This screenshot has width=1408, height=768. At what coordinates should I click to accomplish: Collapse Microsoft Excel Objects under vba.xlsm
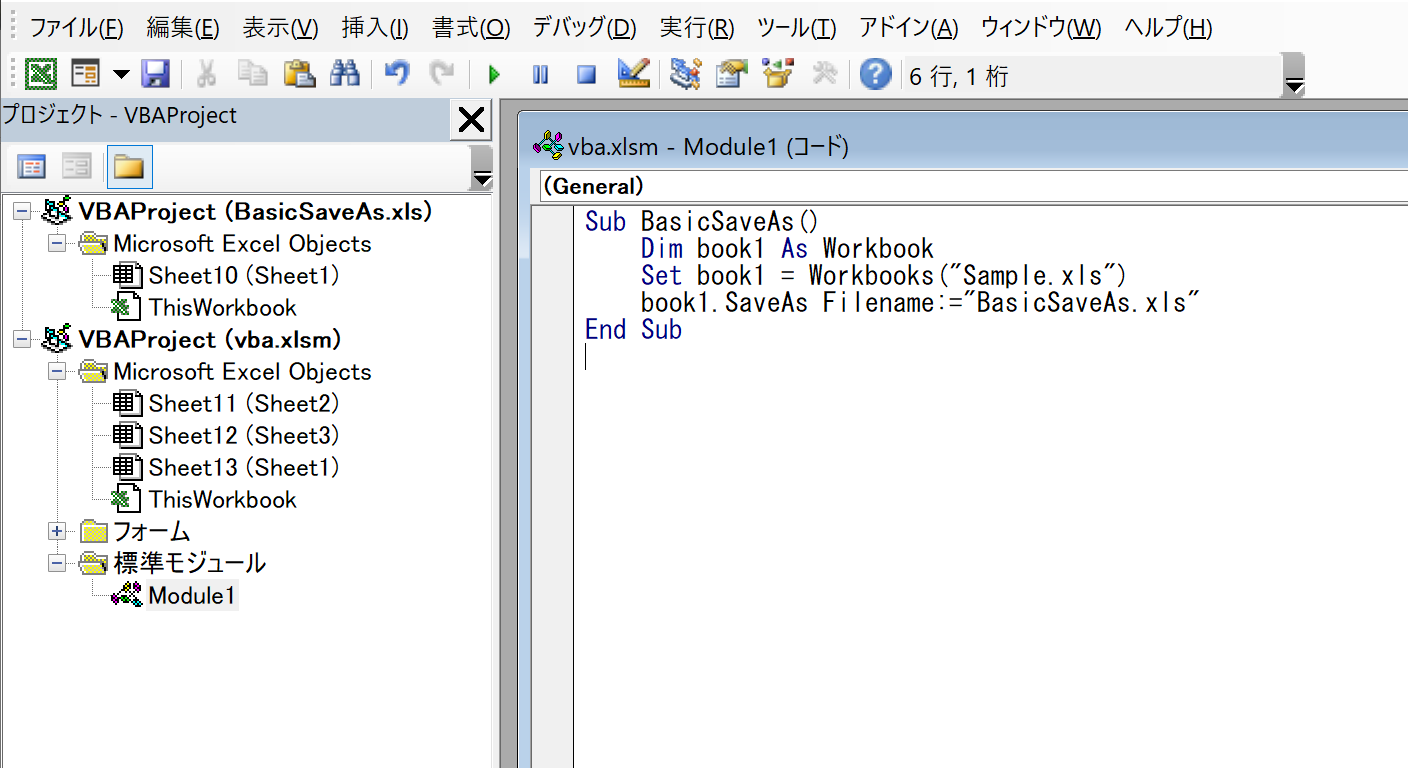pyautogui.click(x=57, y=372)
